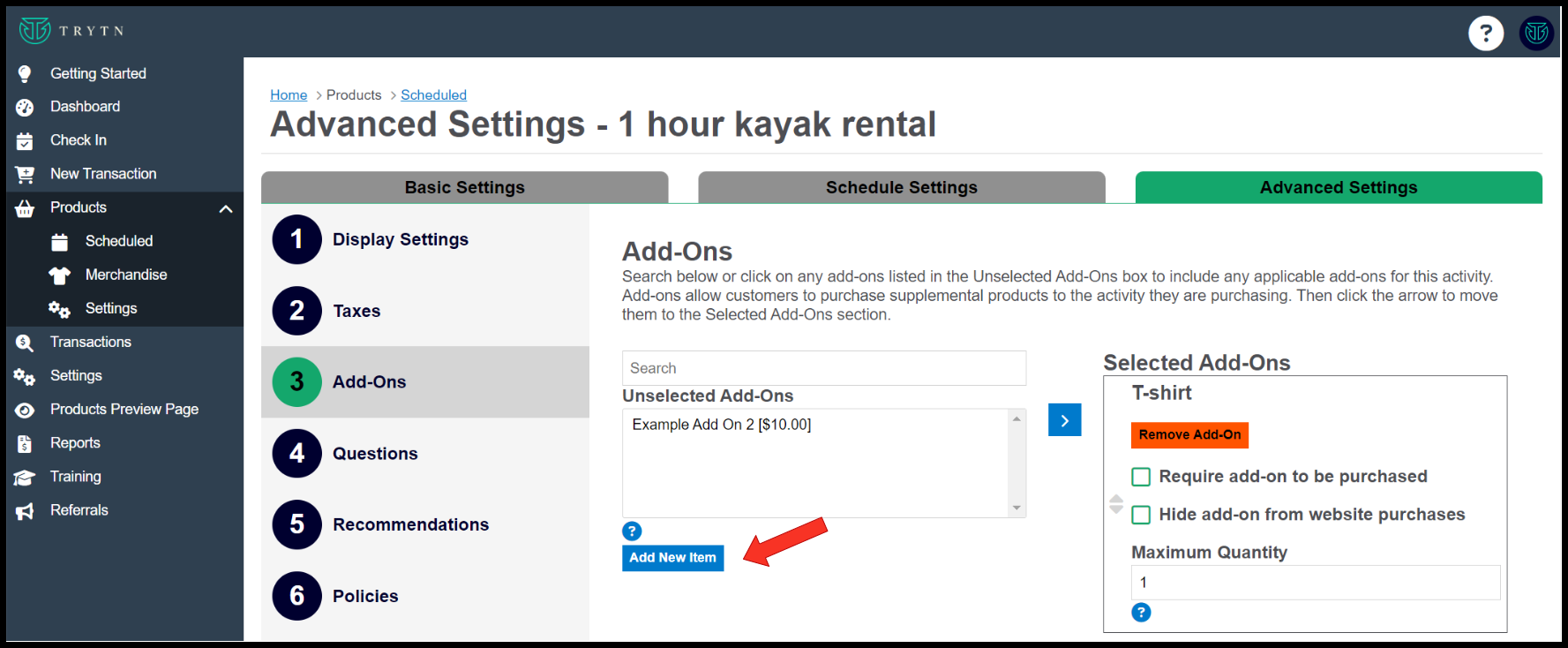The width and height of the screenshot is (1568, 648).
Task: Click help icon above Add New Item
Action: [632, 531]
